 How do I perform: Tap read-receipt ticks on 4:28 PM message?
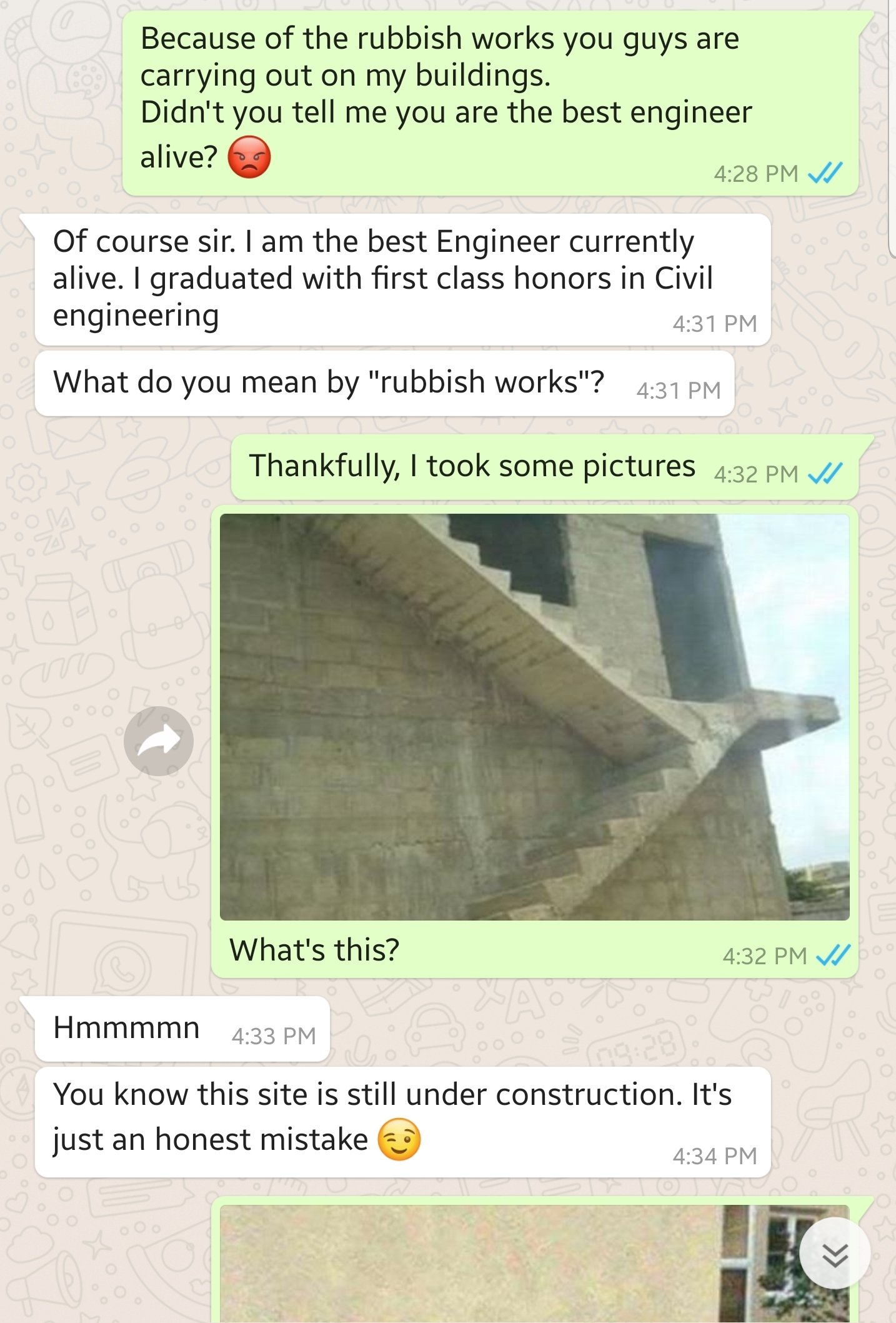click(825, 172)
